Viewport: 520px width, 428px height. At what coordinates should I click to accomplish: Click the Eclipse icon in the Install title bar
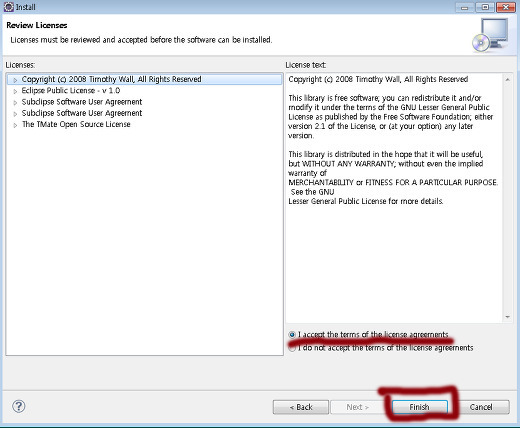8,7
